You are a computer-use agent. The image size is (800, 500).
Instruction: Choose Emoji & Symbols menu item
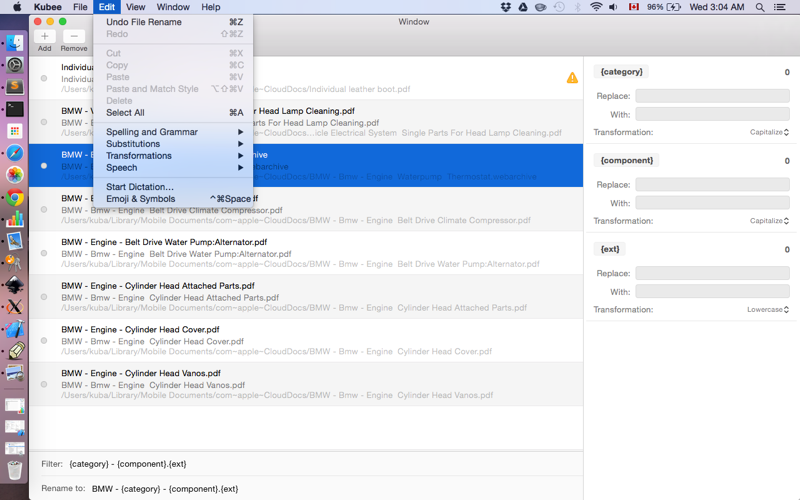pyautogui.click(x=173, y=199)
